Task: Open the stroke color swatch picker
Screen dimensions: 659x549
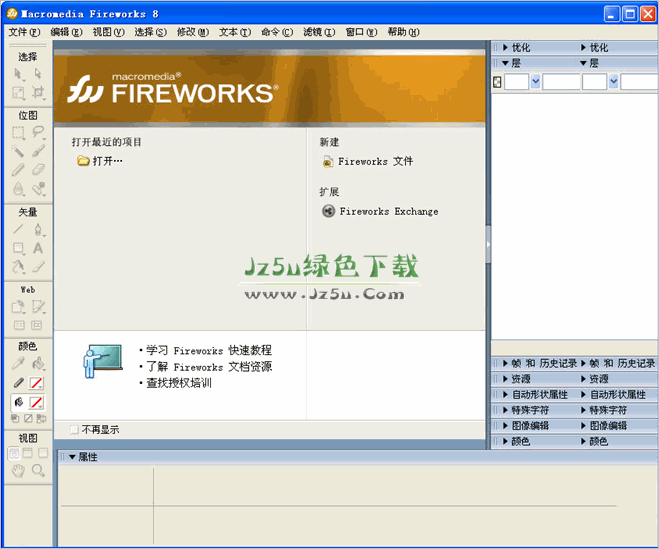Action: point(36,383)
